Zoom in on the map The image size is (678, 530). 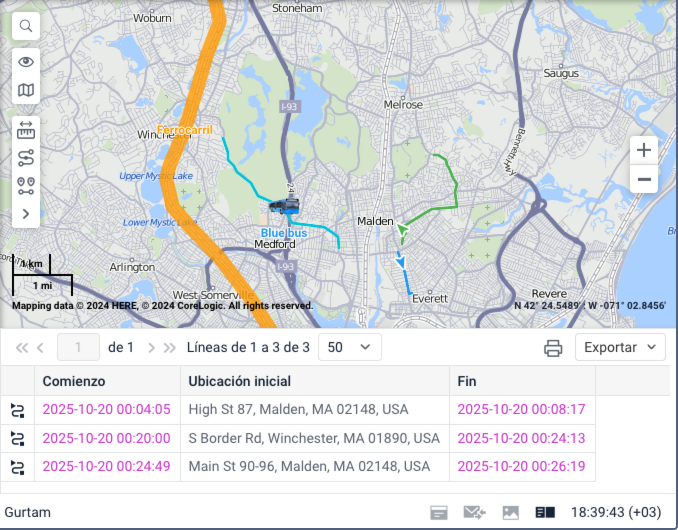click(644, 150)
